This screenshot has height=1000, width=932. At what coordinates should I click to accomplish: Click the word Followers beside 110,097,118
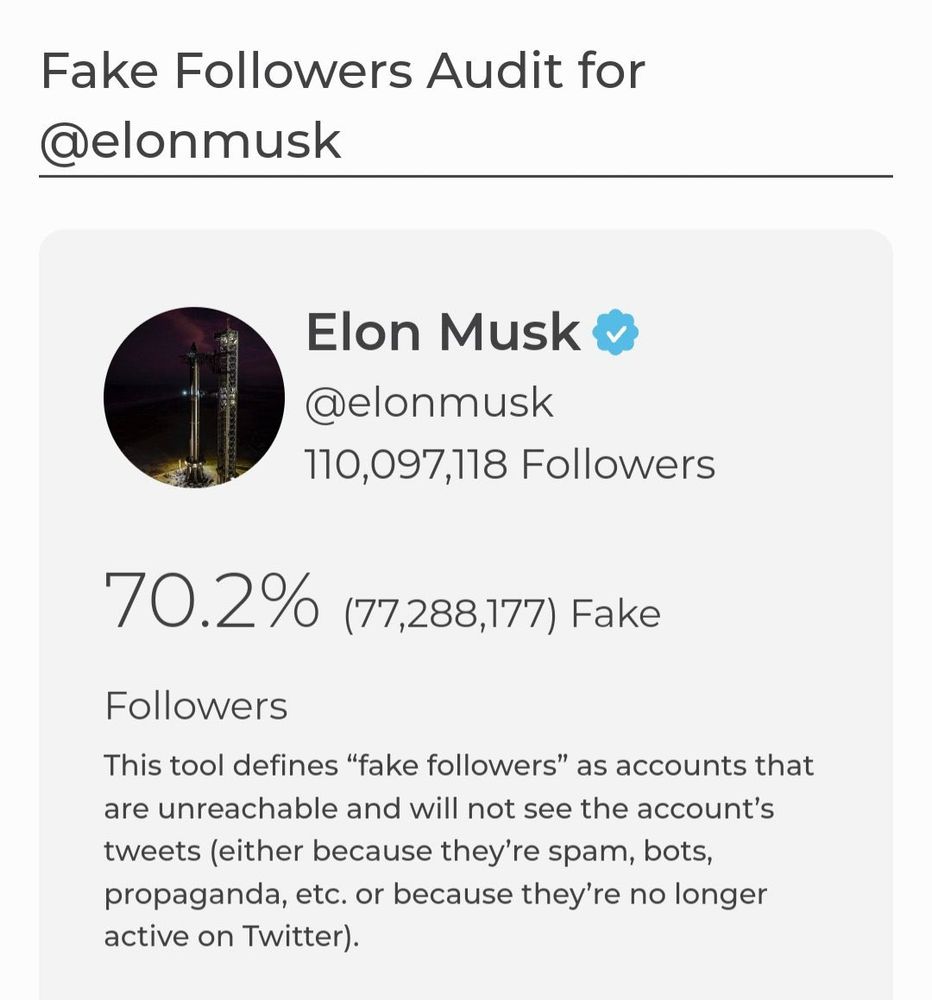(x=618, y=465)
